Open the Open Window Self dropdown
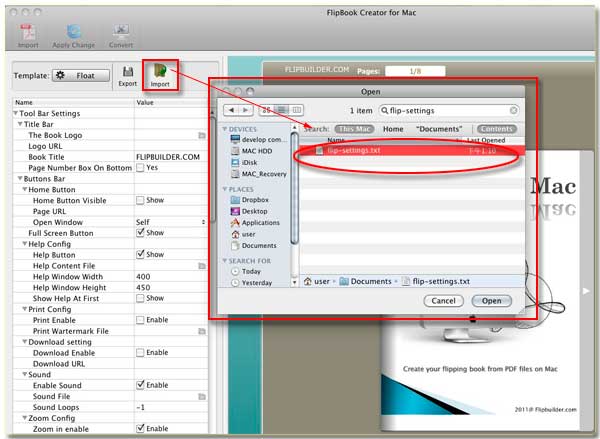The width and height of the screenshot is (600, 439). (x=171, y=222)
